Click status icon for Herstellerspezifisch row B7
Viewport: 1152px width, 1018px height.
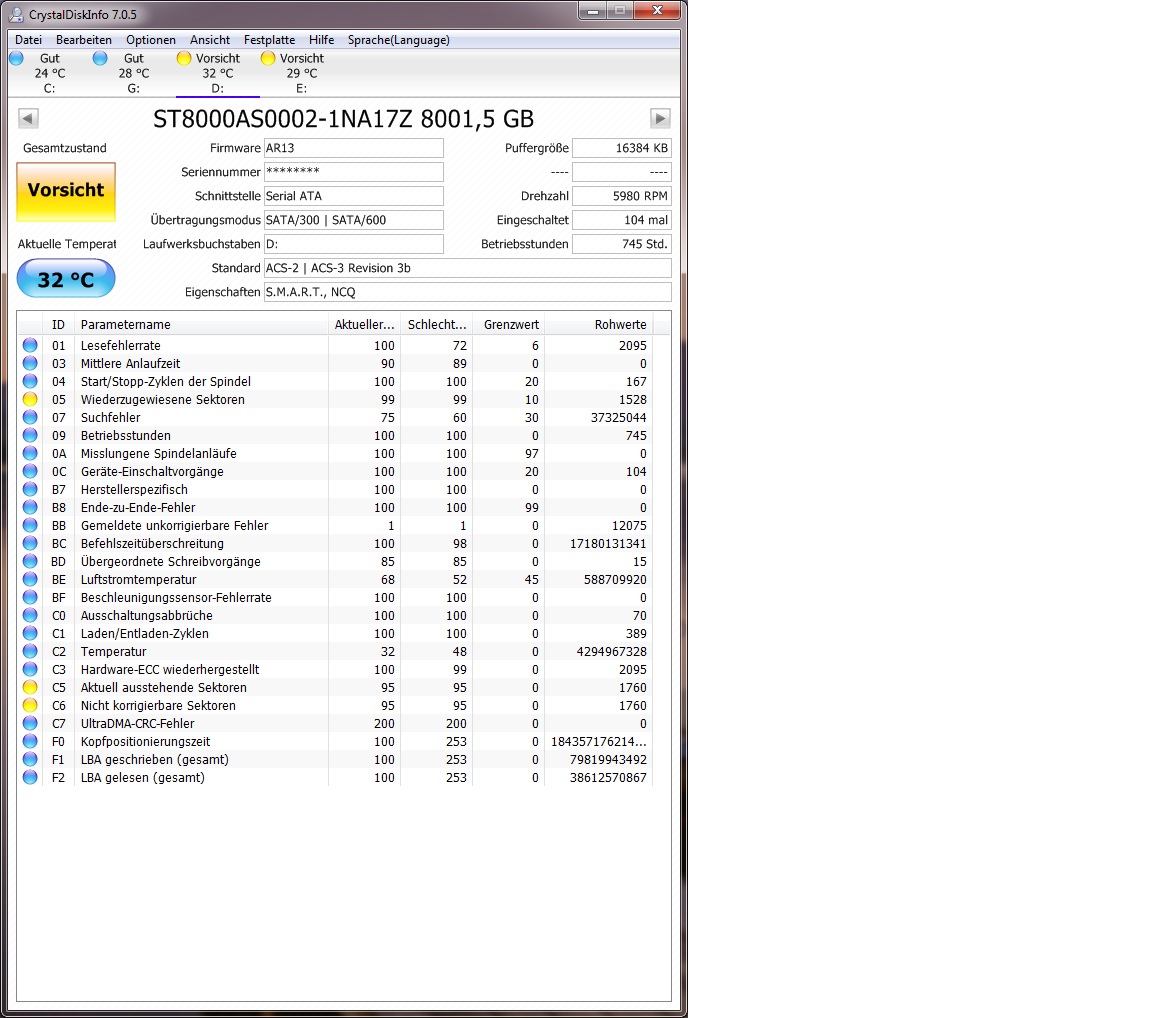(30, 489)
